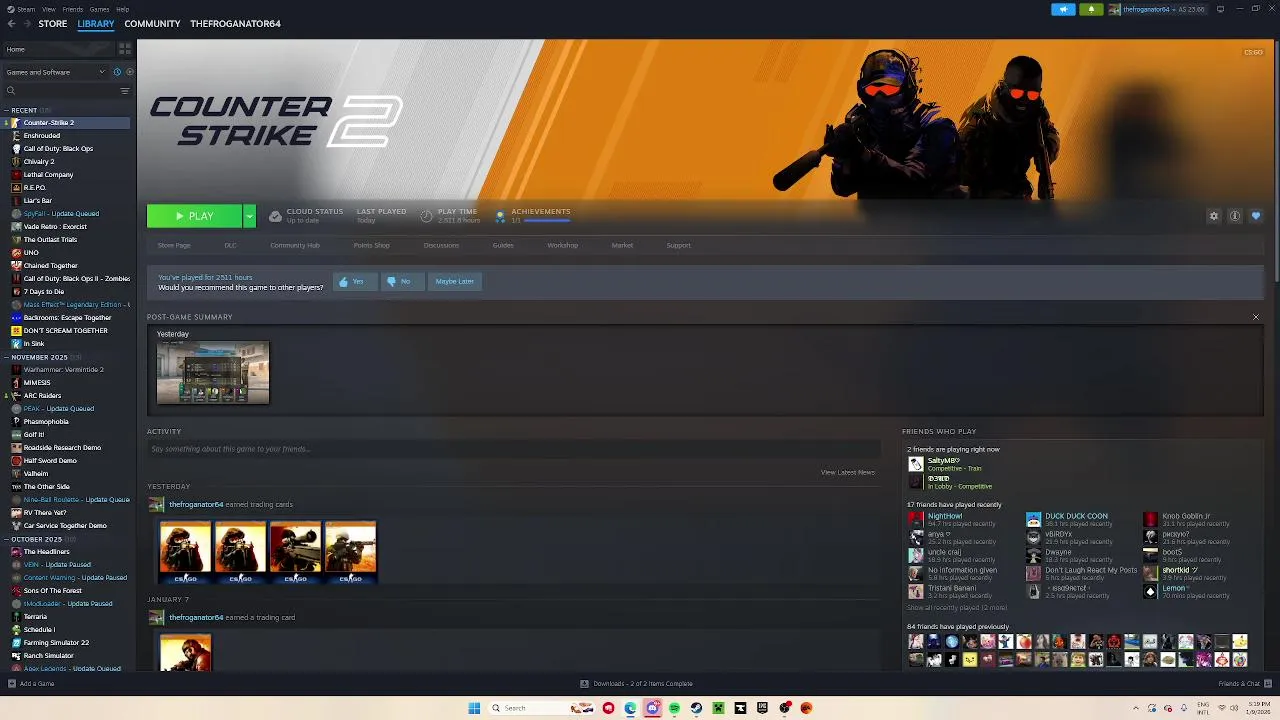Click the game info icon

click(x=1235, y=216)
